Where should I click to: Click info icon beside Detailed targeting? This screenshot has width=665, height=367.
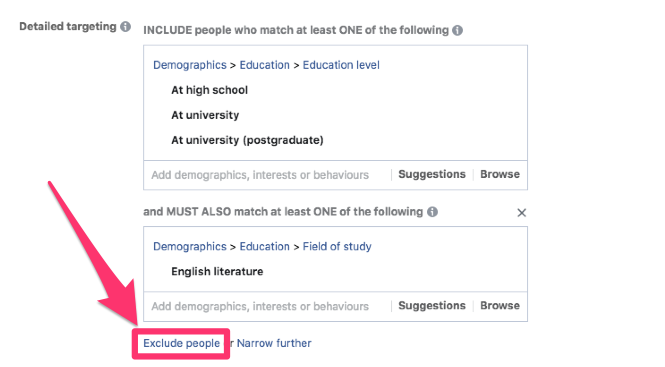pos(125,27)
